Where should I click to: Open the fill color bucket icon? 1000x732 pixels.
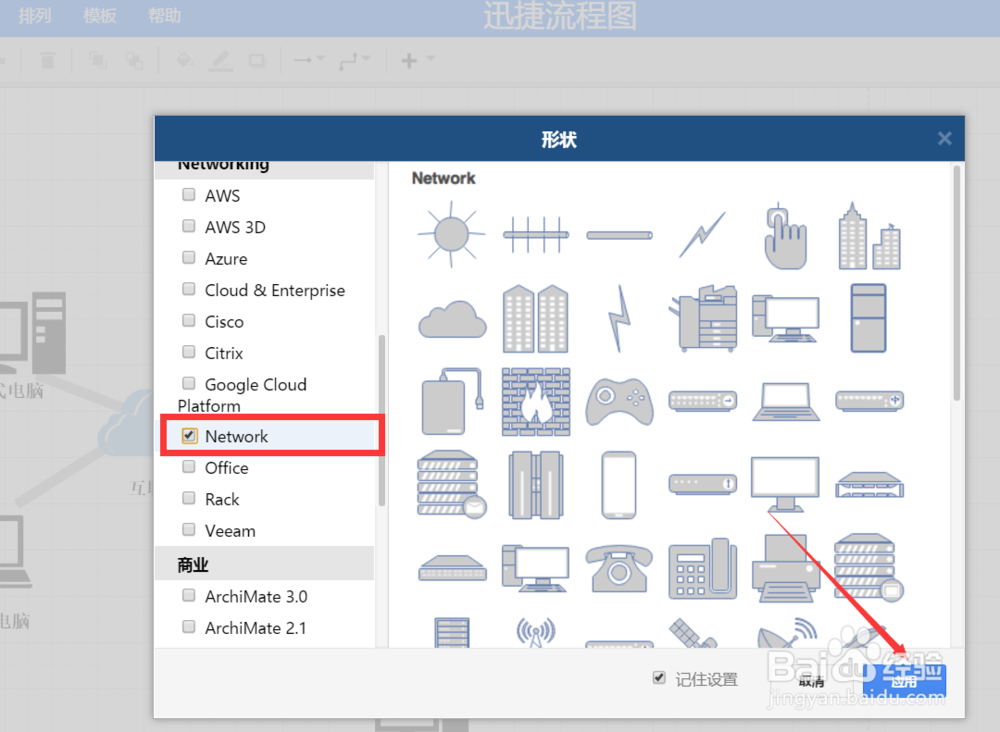coord(184,60)
